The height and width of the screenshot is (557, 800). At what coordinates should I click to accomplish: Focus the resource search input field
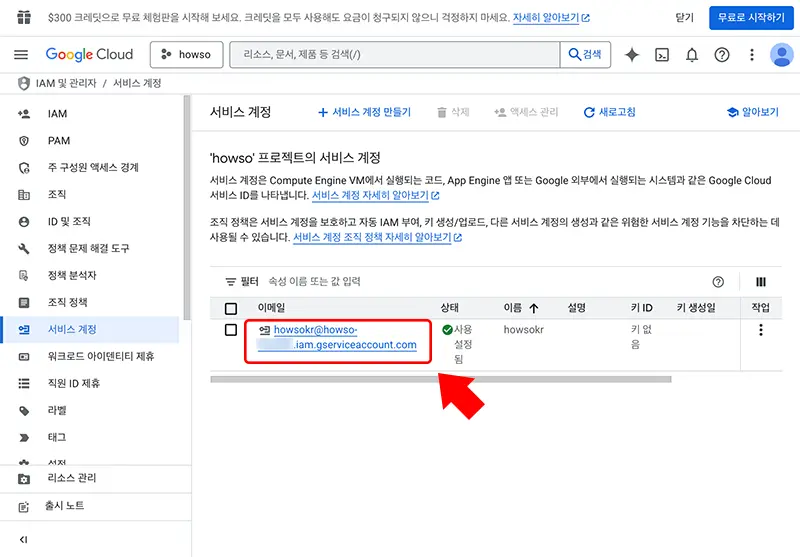(x=394, y=55)
